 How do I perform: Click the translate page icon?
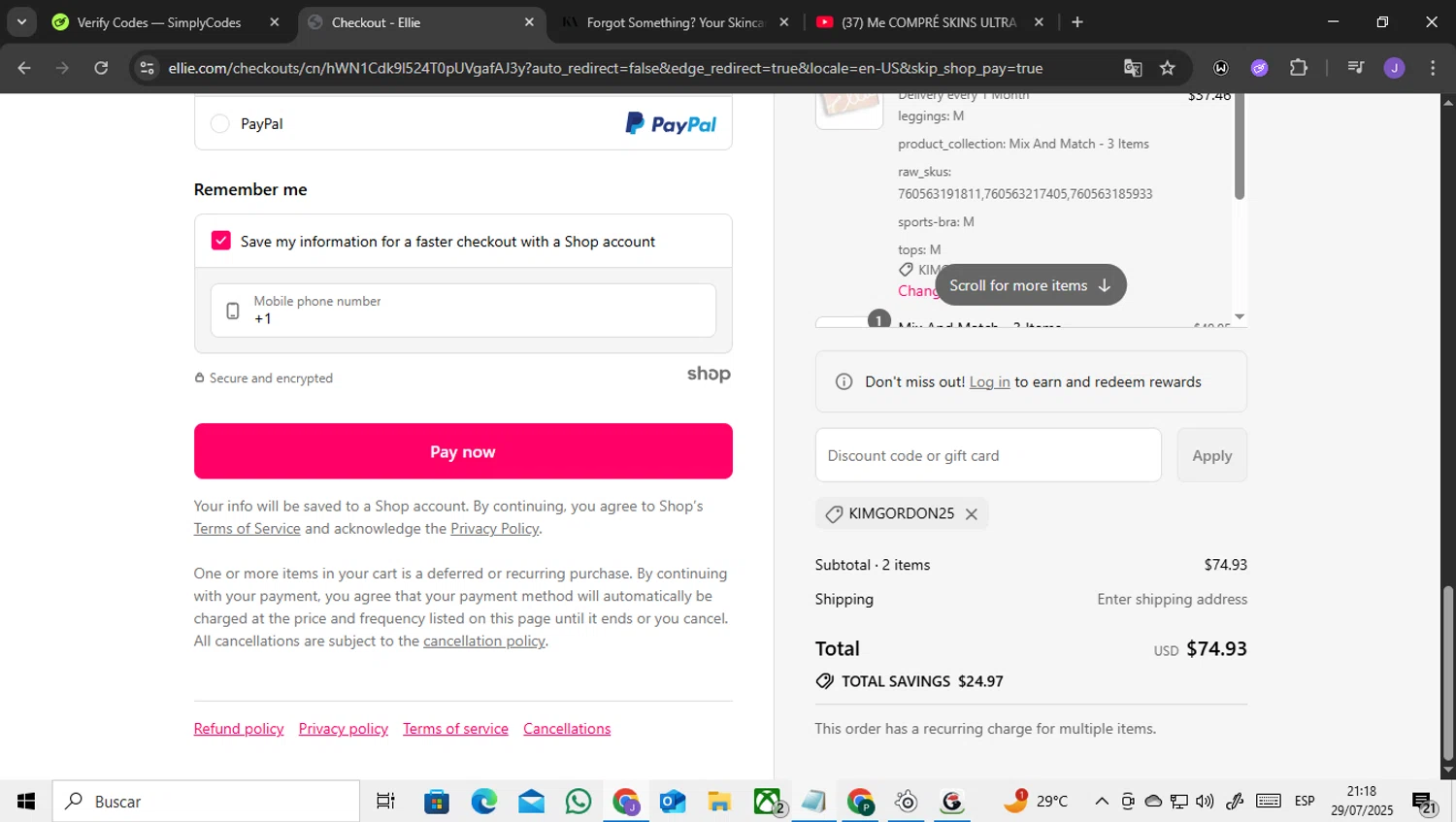point(1133,68)
